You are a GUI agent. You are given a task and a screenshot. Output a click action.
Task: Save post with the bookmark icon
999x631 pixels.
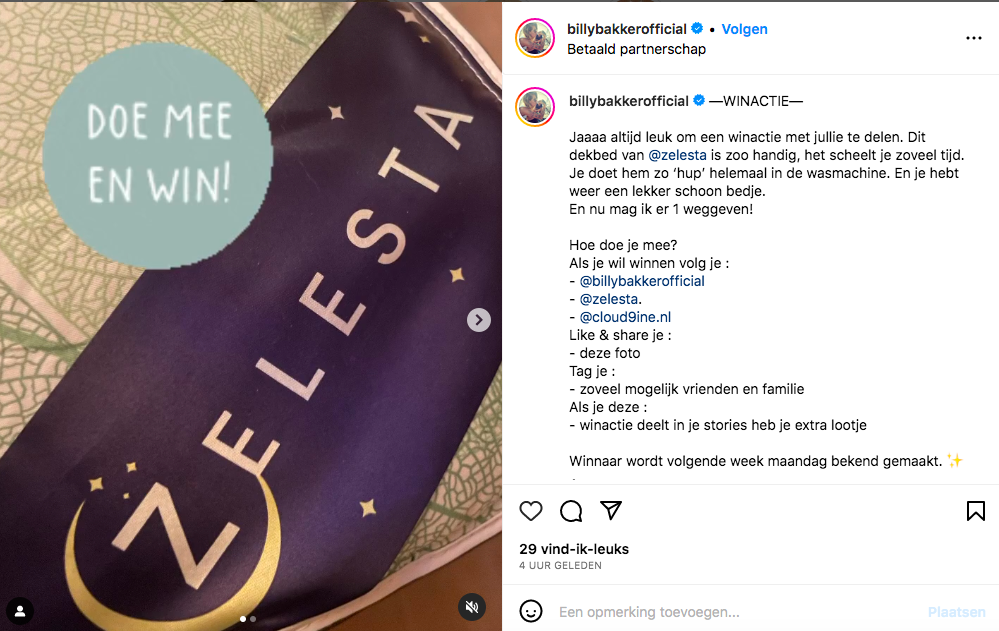pyautogui.click(x=975, y=511)
